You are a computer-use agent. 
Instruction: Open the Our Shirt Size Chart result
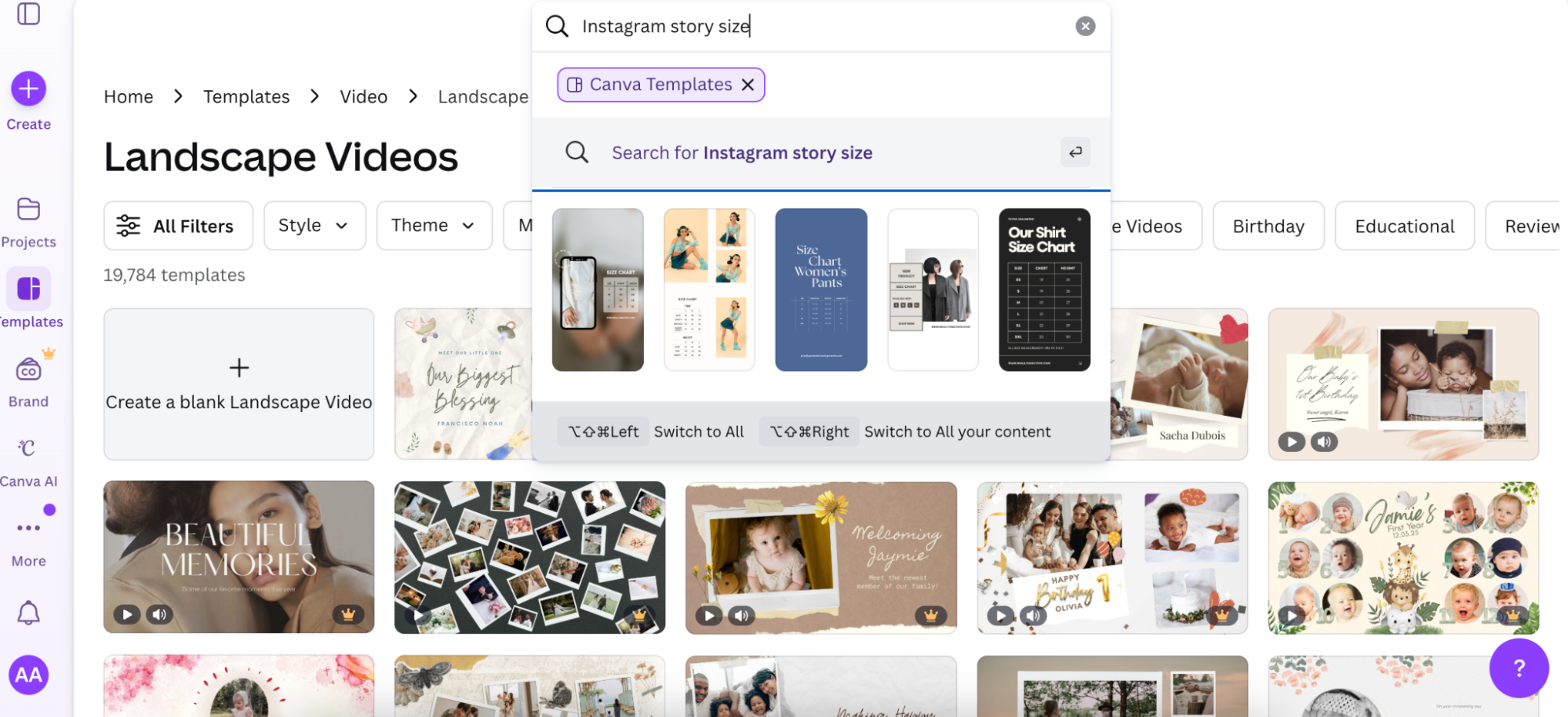pyautogui.click(x=1044, y=289)
